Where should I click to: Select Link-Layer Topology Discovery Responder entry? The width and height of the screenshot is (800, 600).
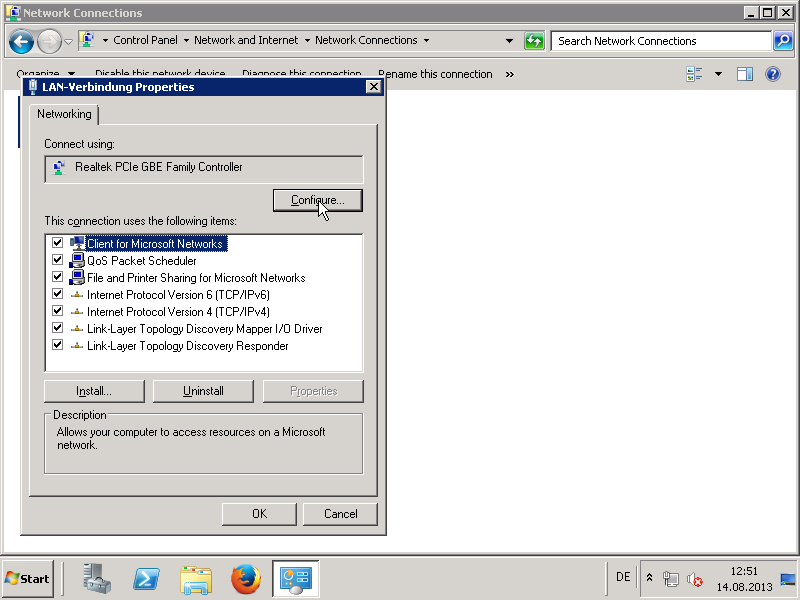tap(187, 346)
